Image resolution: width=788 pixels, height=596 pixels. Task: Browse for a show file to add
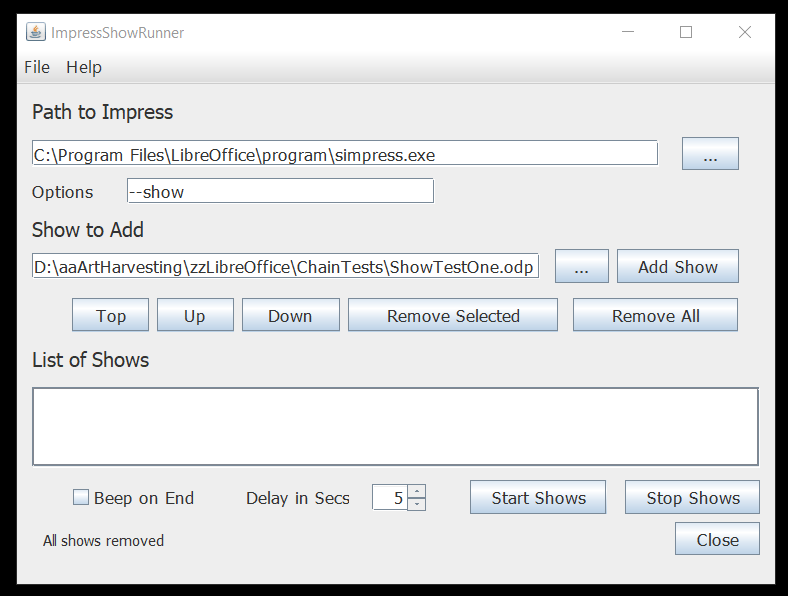pyautogui.click(x=581, y=267)
